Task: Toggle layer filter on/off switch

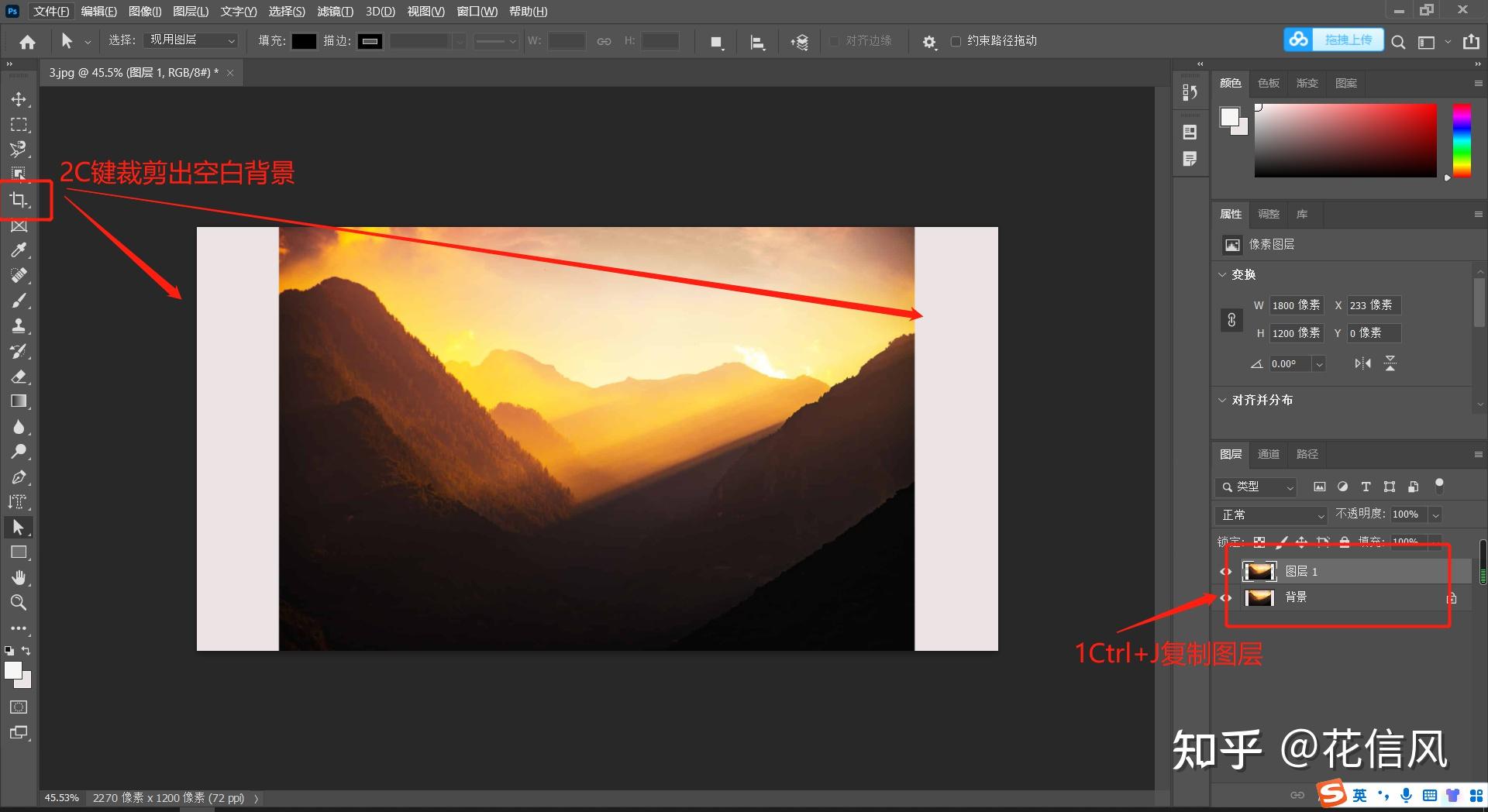Action: pyautogui.click(x=1439, y=486)
